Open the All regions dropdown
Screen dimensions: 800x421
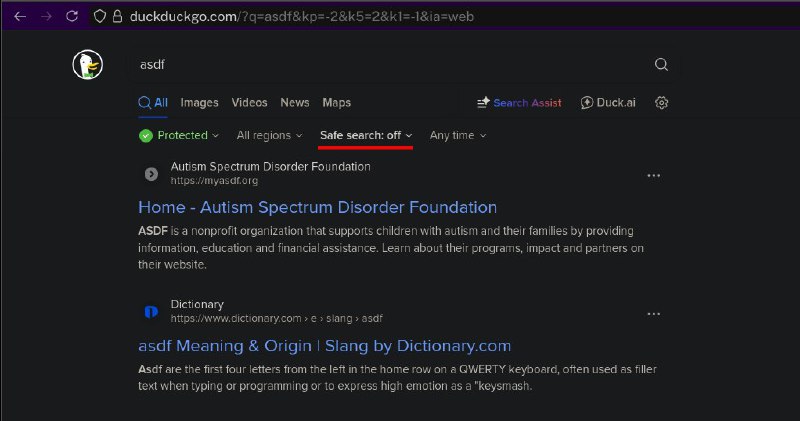[269, 135]
